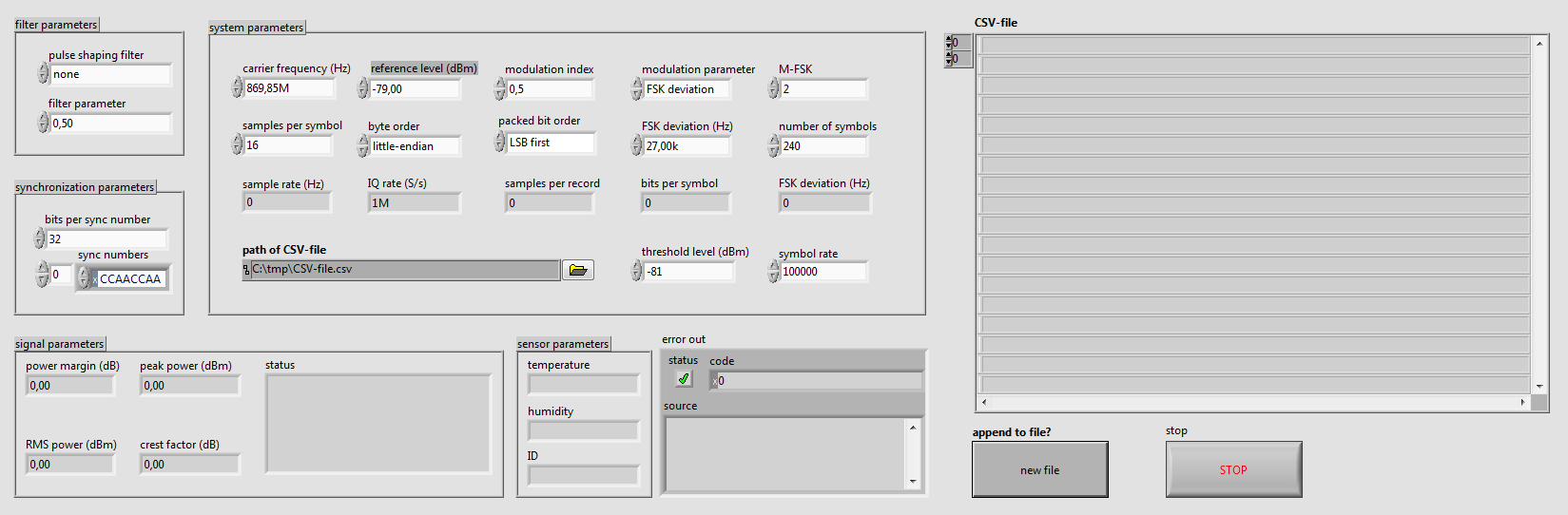Click the error code field

click(x=816, y=380)
